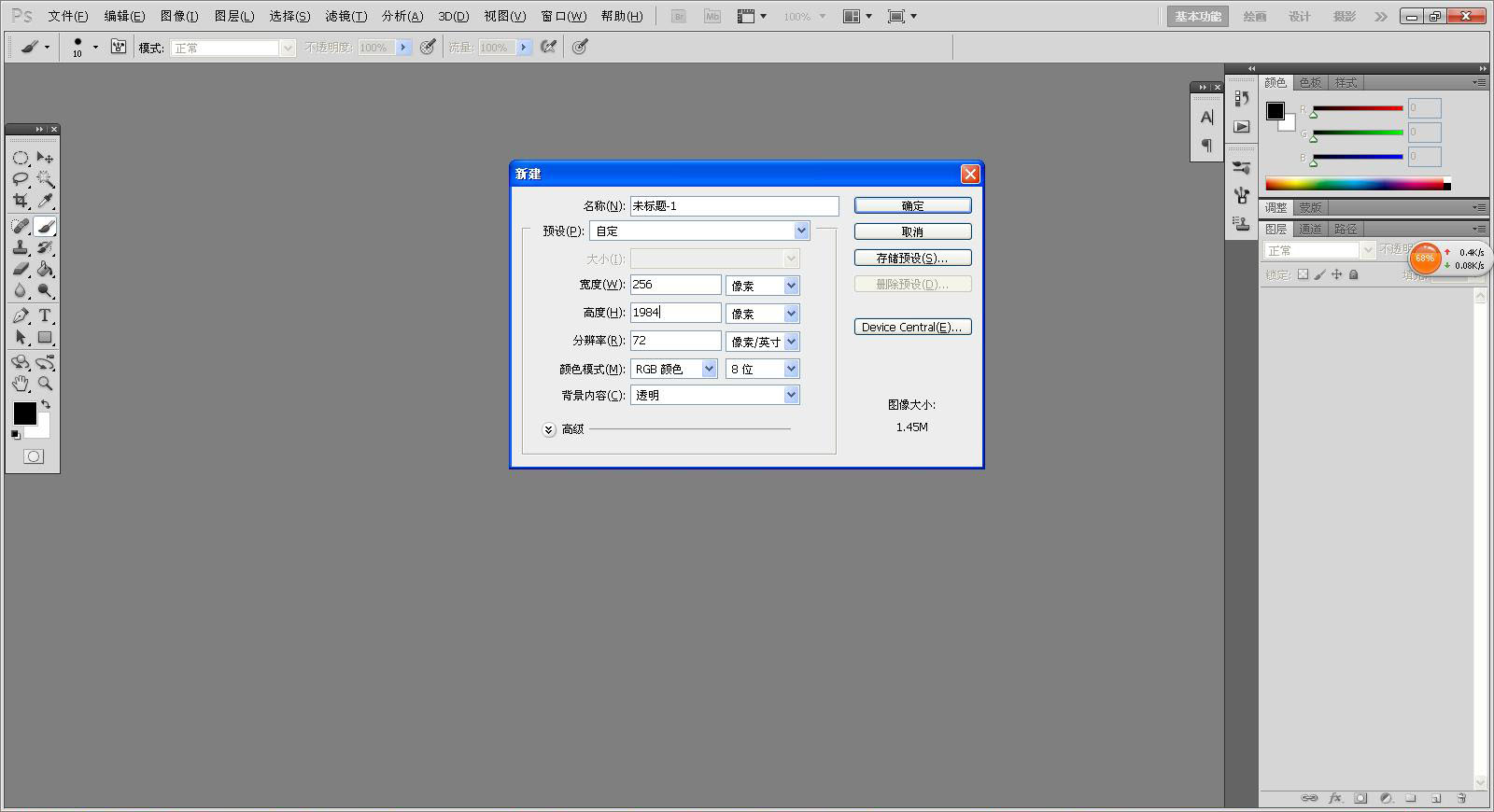Toggle the airbrush option in options bar
Viewport: 1494px width, 812px height.
coord(549,47)
